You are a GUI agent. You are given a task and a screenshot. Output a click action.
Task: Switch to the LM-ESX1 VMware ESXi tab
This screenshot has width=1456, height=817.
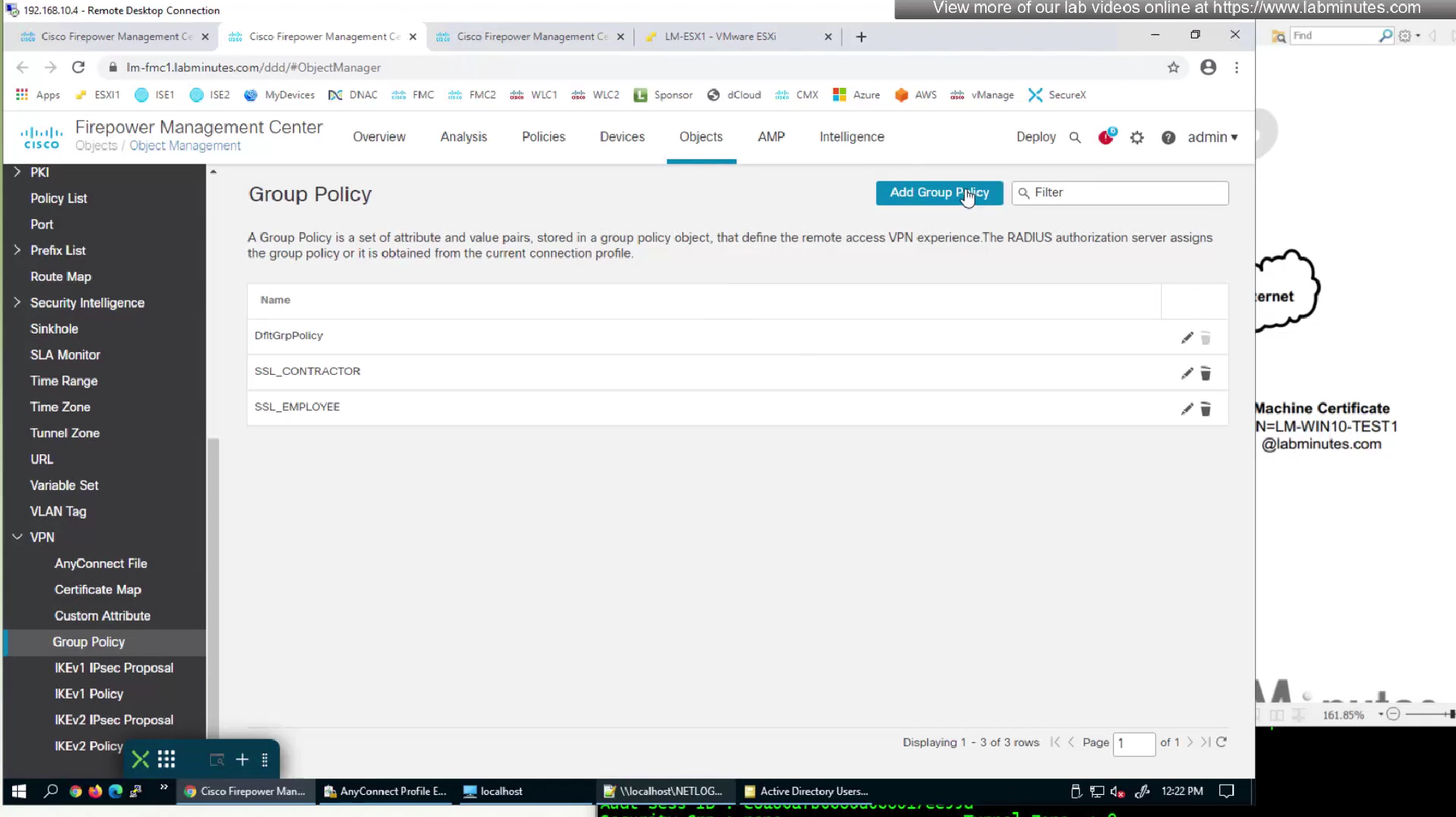tap(719, 36)
